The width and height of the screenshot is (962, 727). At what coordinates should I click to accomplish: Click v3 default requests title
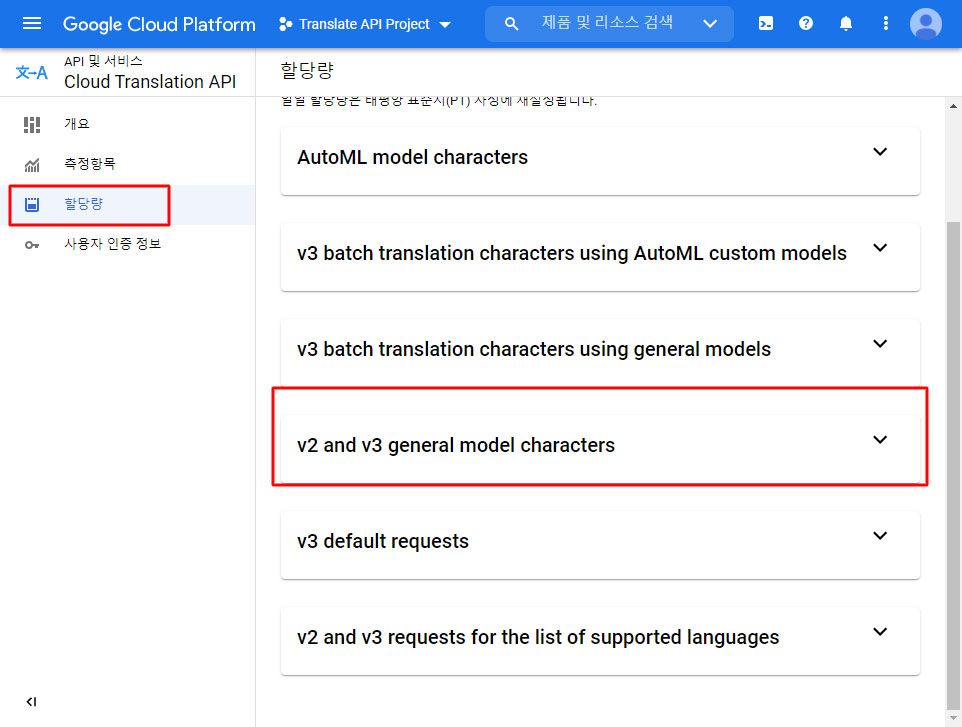point(383,541)
